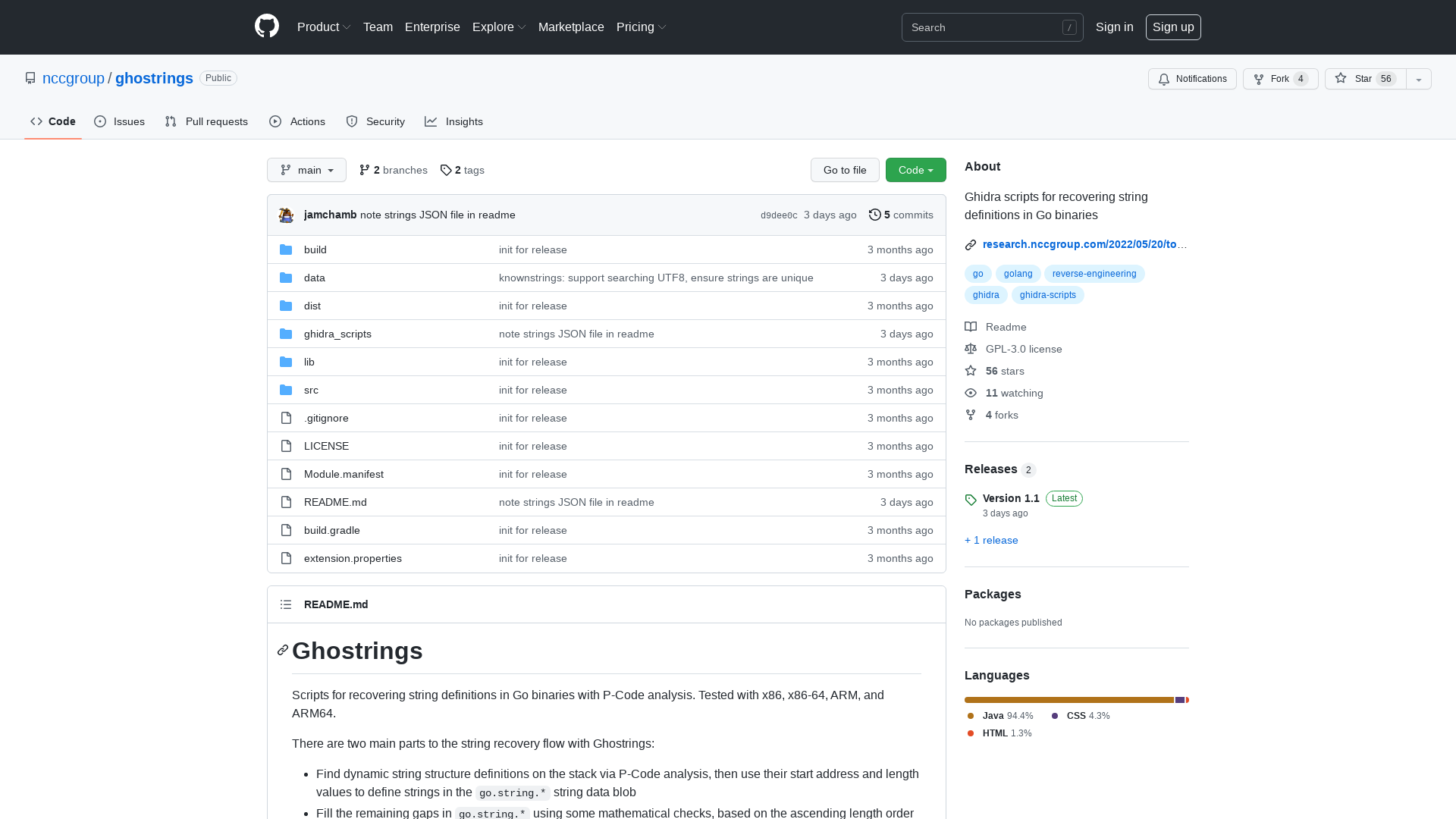Screen dimensions: 1456x819
Task: Open Marketplace in the top navigation
Action: 571,27
